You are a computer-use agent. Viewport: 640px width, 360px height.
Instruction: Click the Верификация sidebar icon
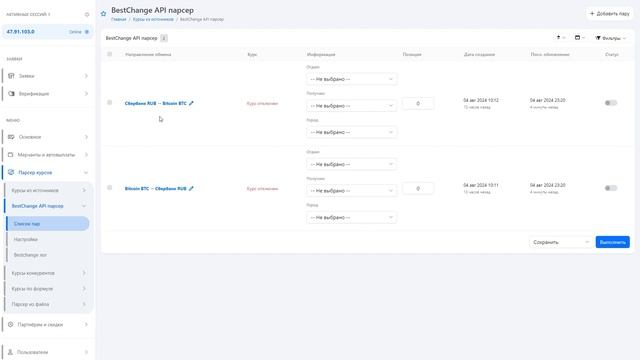click(11, 94)
